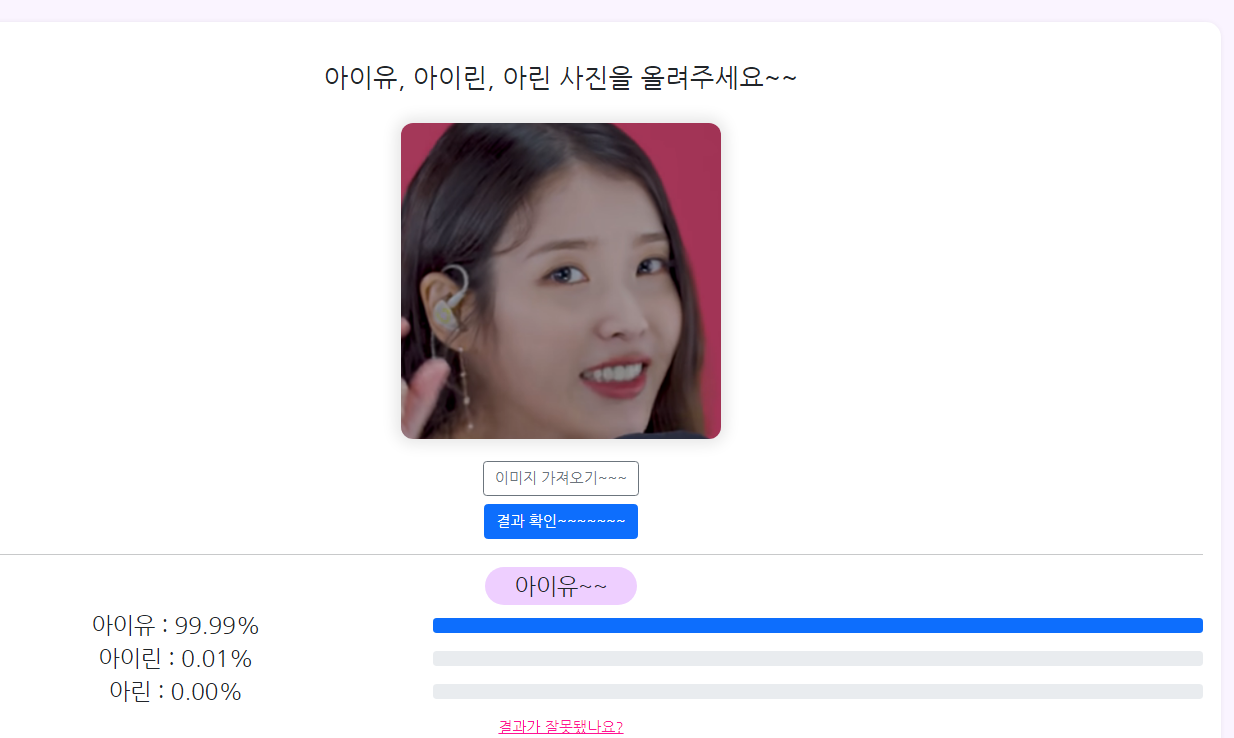Click the gray 아이린 progress bar
The width and height of the screenshot is (1234, 738).
pos(818,659)
